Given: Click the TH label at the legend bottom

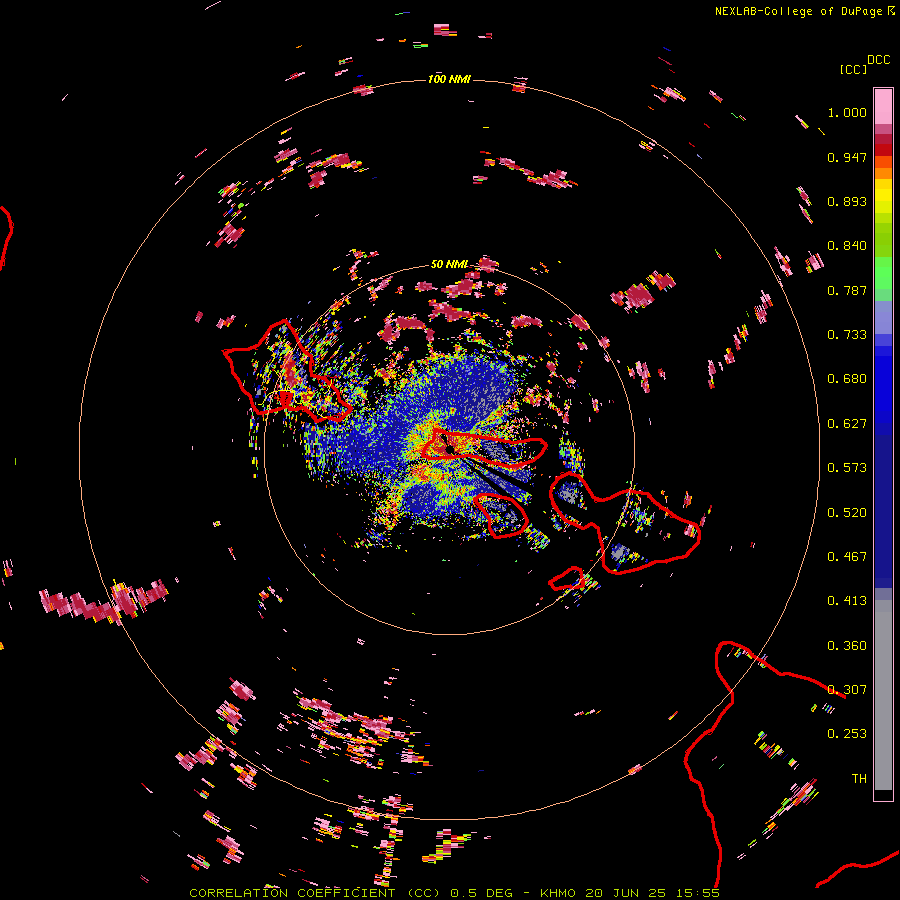Looking at the screenshot, I should pos(859,779).
